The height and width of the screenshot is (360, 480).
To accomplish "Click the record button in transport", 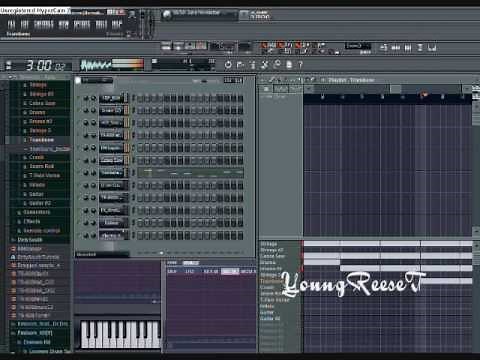I will (201, 46).
